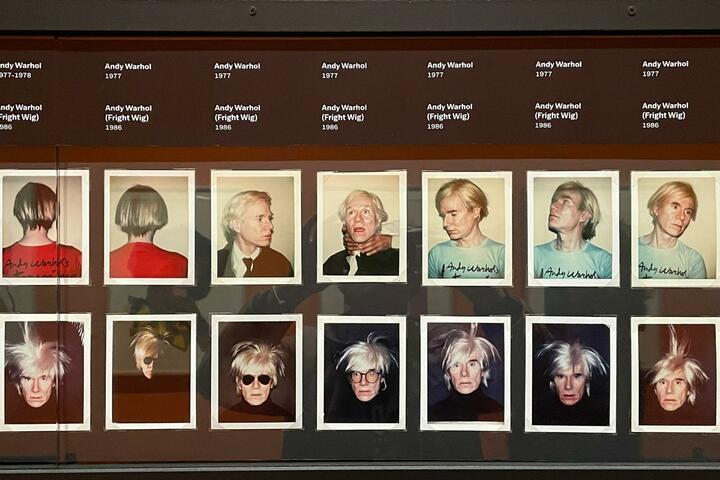Click the '1977-1978' caption at far left
Viewport: 720px width, 480px height.
[16, 75]
